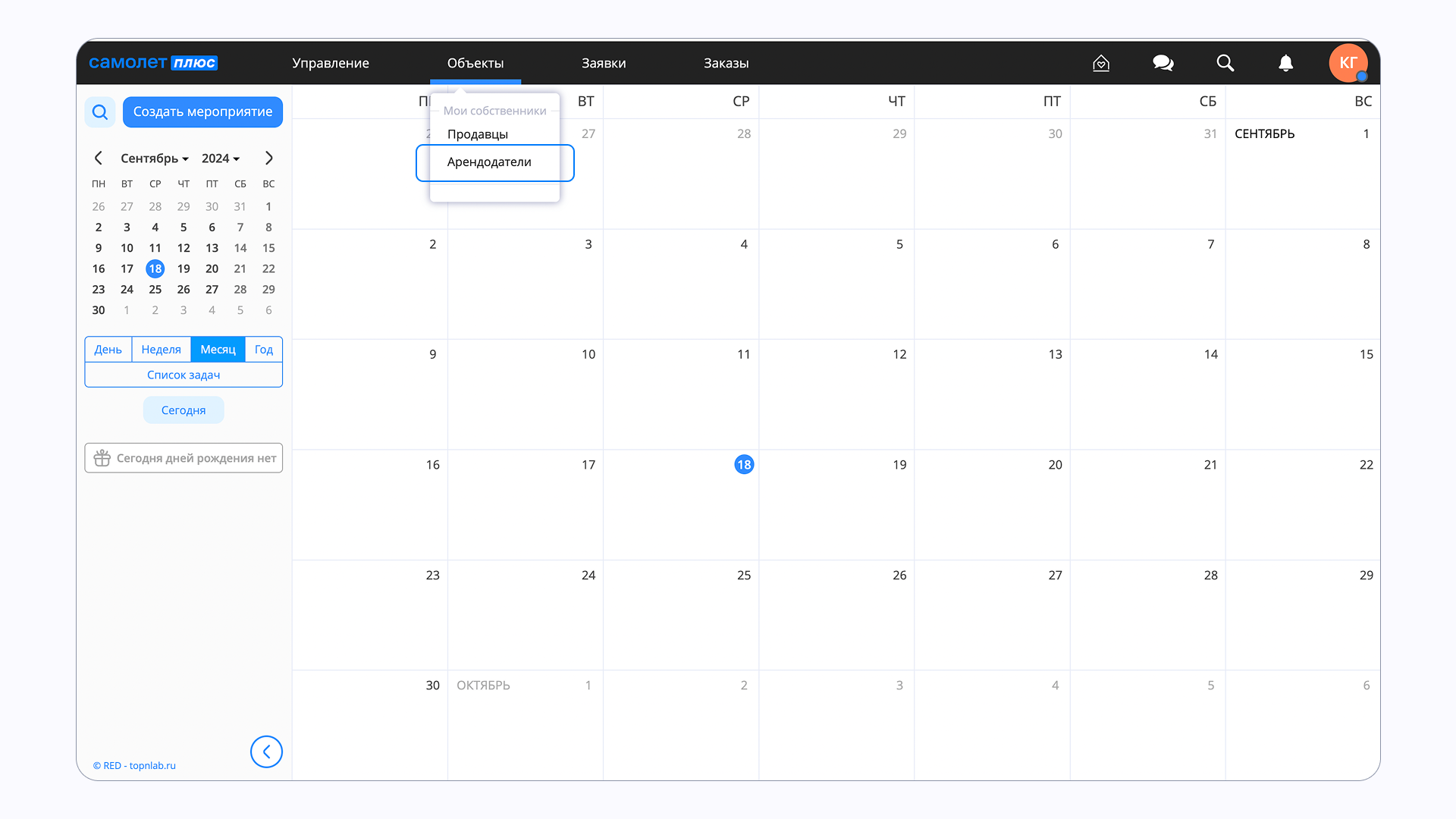
Task: Click the house with heart icon
Action: [x=1101, y=63]
